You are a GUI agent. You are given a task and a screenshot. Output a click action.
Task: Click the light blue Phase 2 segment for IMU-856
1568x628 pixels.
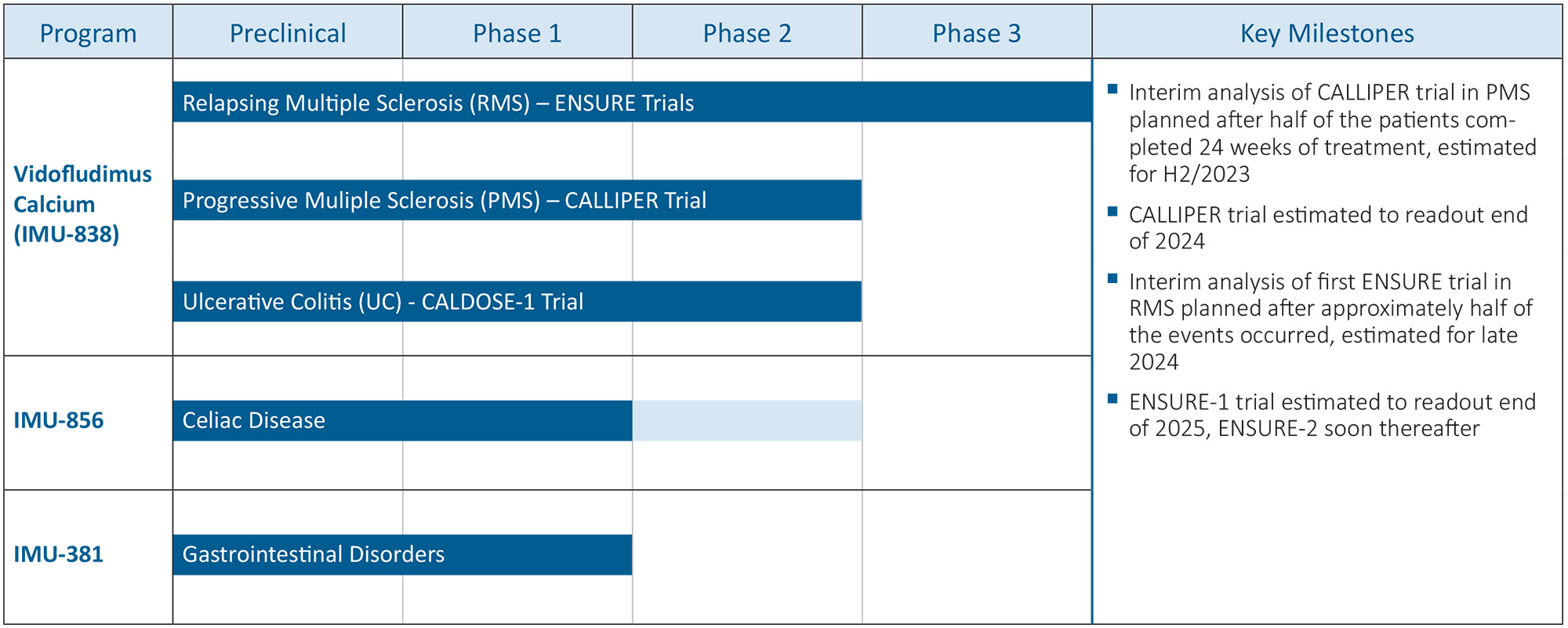(747, 421)
